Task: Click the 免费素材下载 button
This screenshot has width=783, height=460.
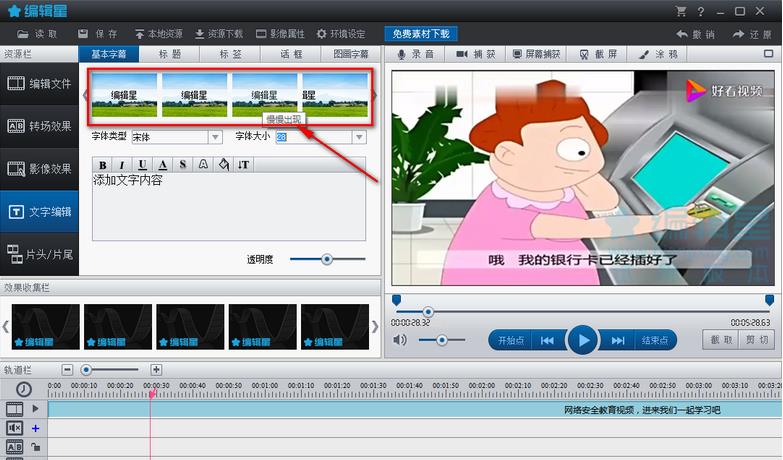Action: (x=420, y=34)
